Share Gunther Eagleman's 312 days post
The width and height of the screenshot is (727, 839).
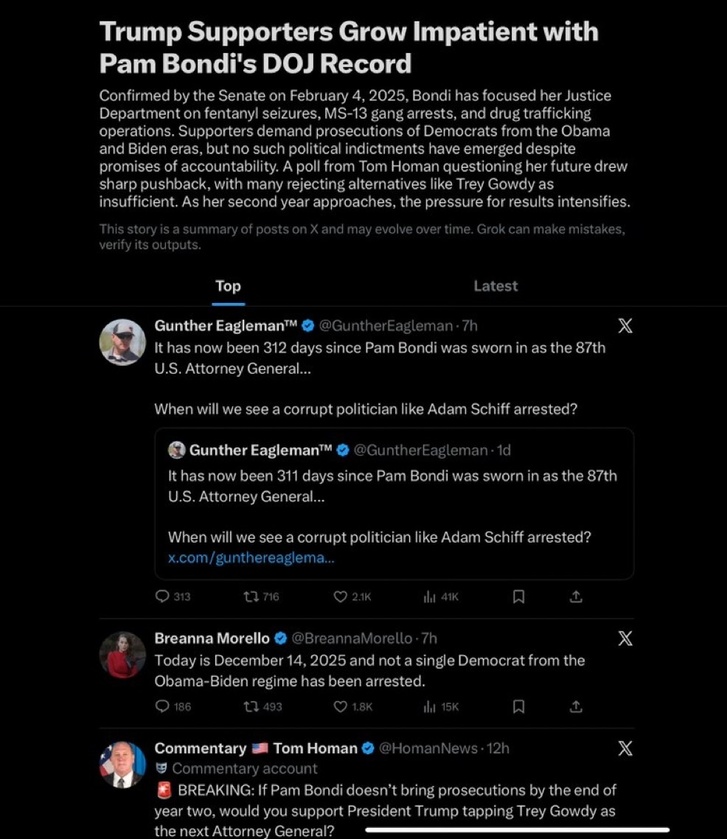(x=576, y=597)
